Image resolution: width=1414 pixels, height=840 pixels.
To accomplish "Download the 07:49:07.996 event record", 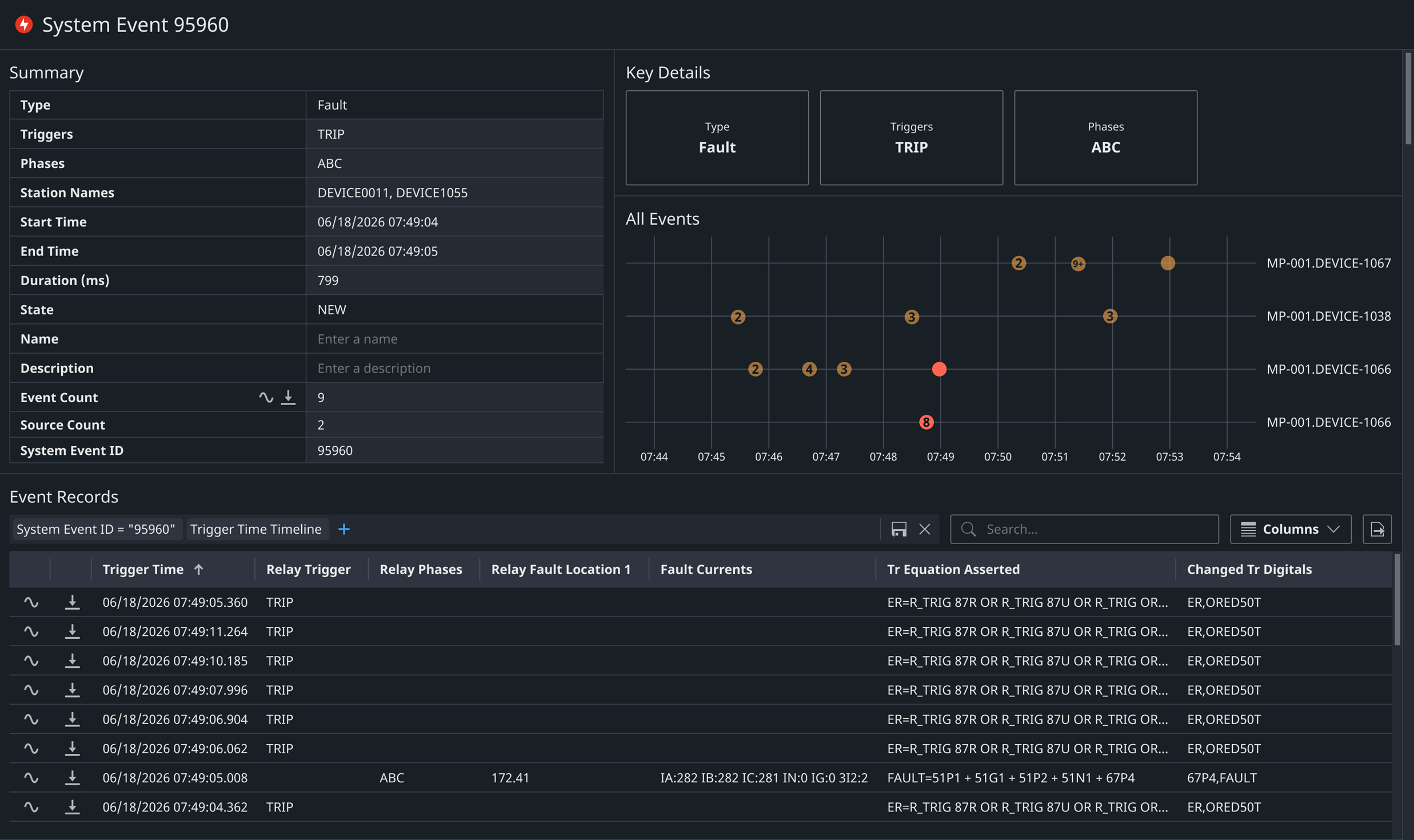I will (x=72, y=690).
